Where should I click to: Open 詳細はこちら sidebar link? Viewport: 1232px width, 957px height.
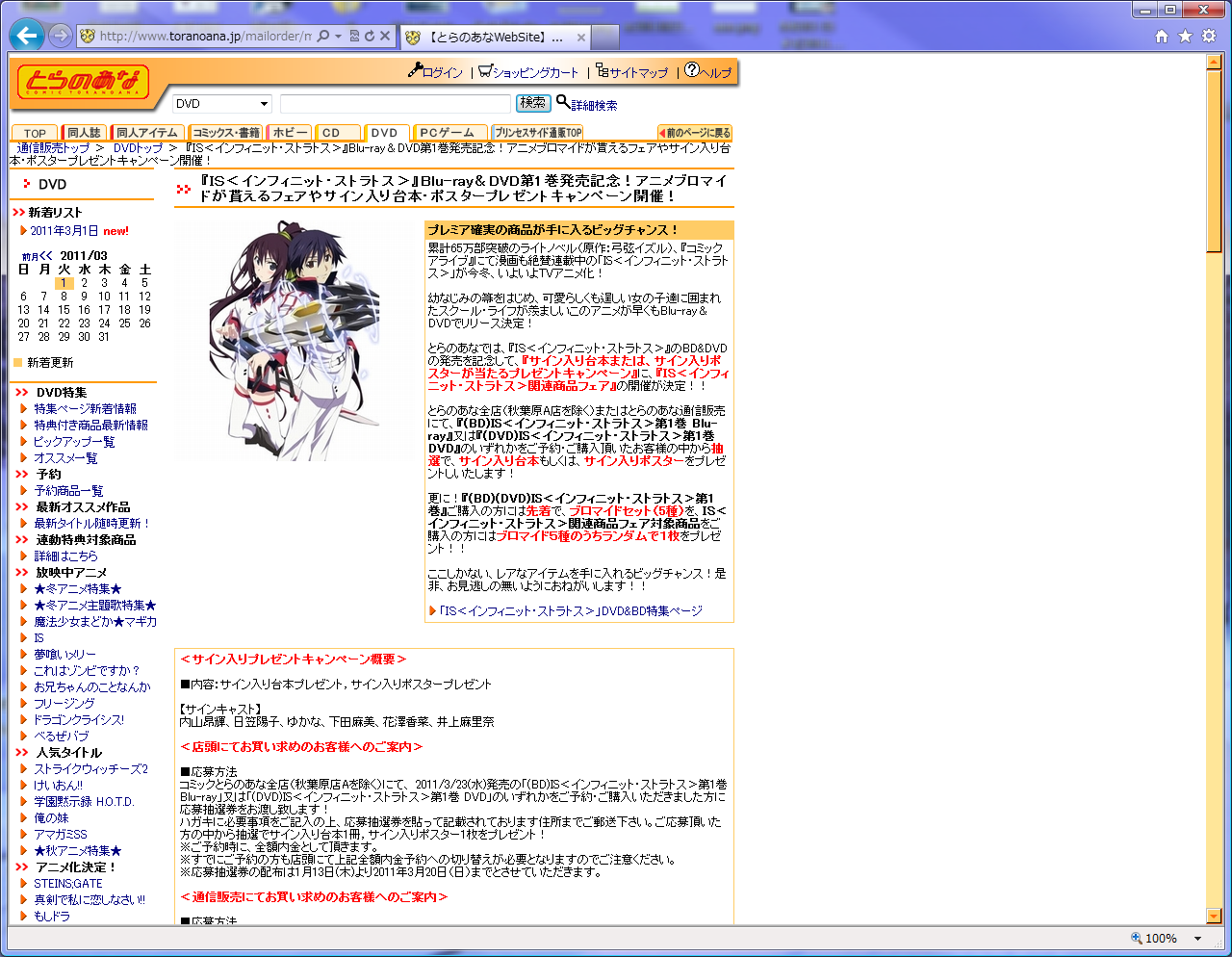(65, 556)
